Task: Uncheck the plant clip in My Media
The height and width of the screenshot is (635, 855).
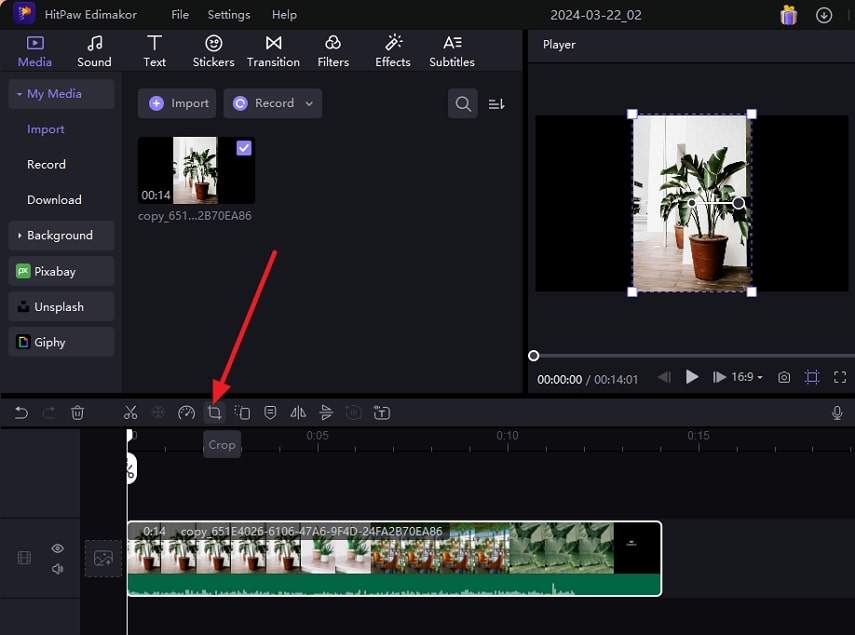Action: [242, 148]
